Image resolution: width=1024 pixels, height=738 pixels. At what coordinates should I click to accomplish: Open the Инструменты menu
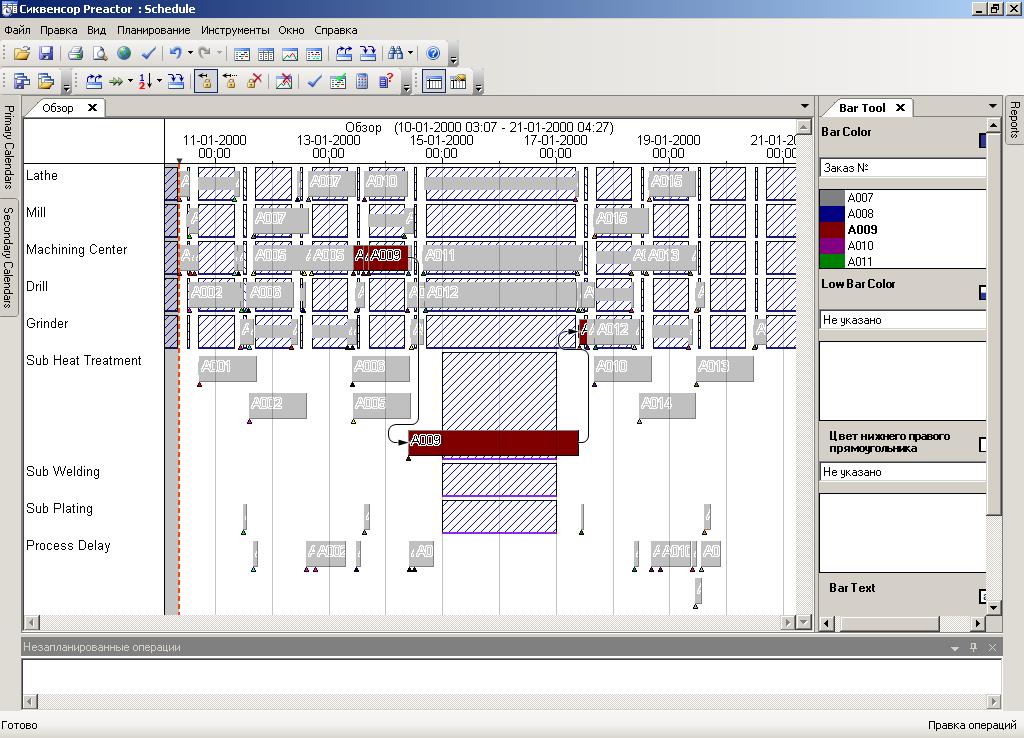pos(235,30)
